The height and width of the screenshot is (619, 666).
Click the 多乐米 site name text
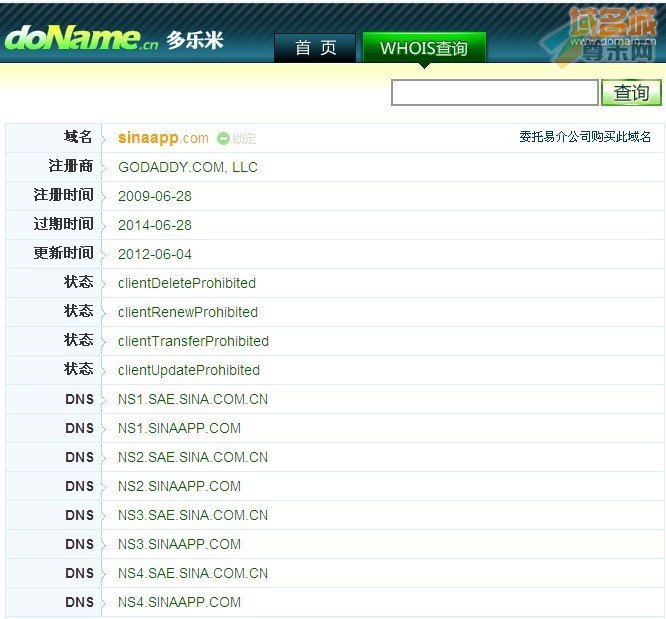(x=195, y=40)
